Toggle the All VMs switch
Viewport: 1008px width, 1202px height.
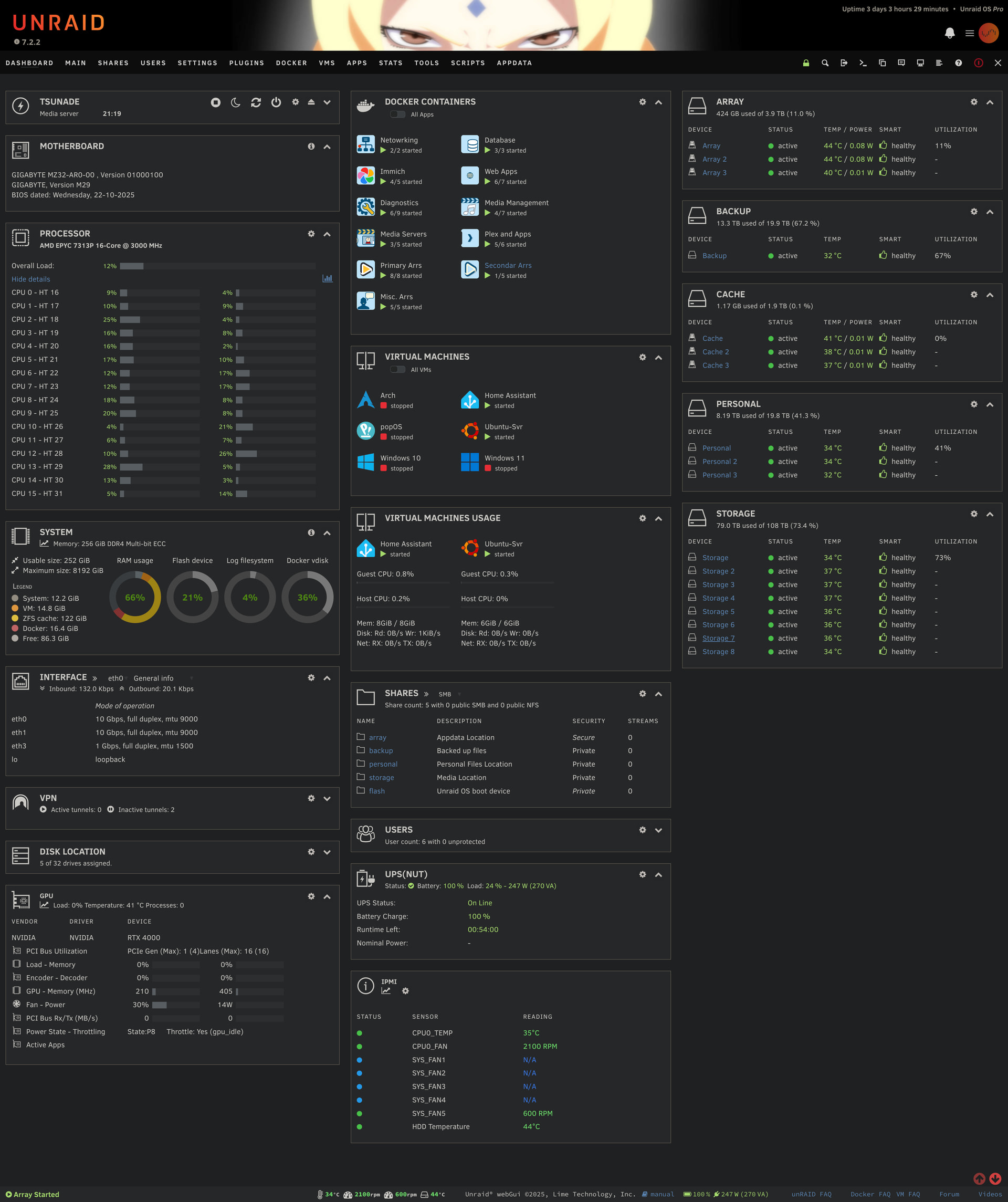click(x=397, y=370)
